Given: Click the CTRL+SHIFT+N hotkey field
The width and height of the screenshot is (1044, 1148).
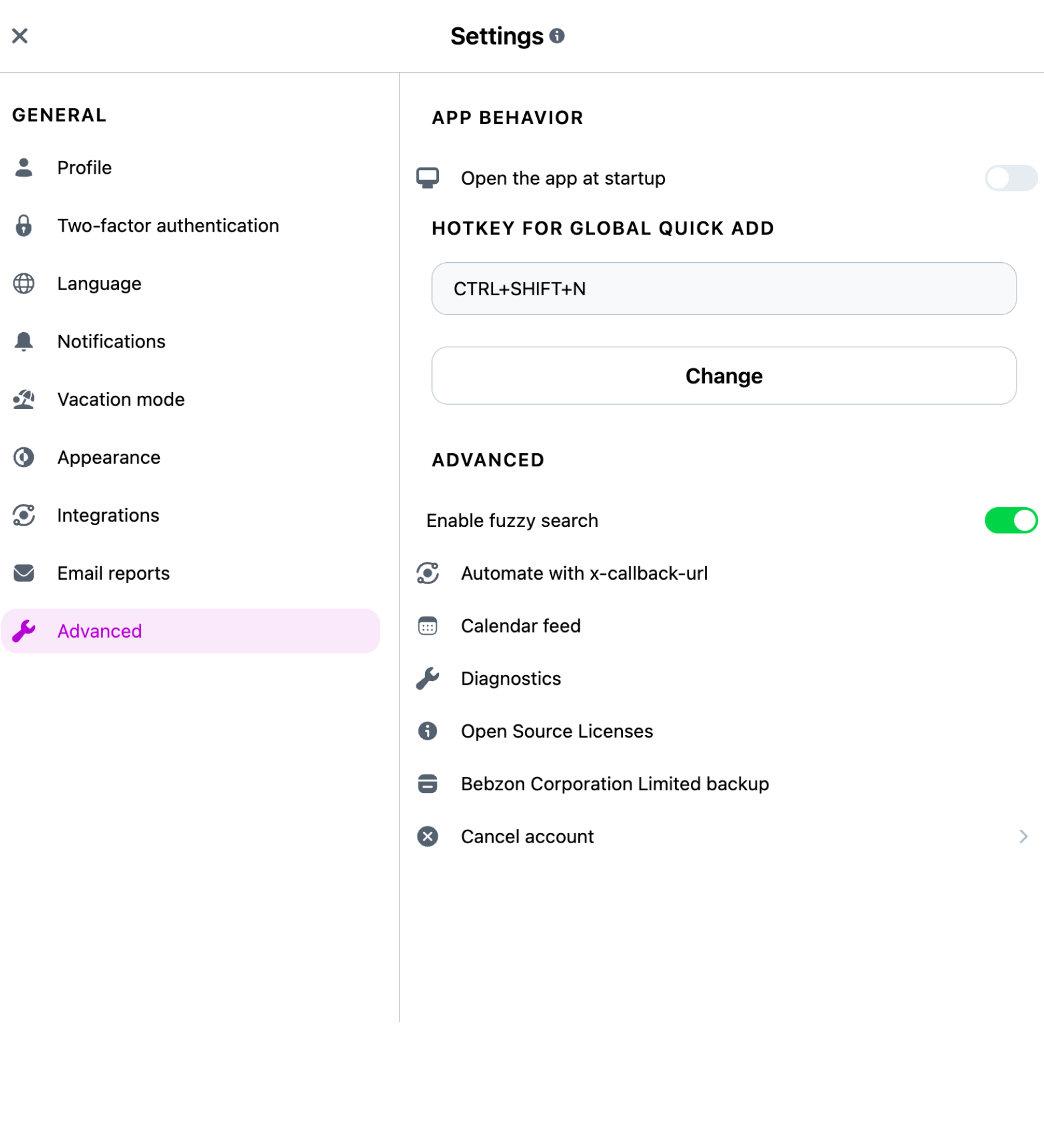Looking at the screenshot, I should tap(723, 288).
